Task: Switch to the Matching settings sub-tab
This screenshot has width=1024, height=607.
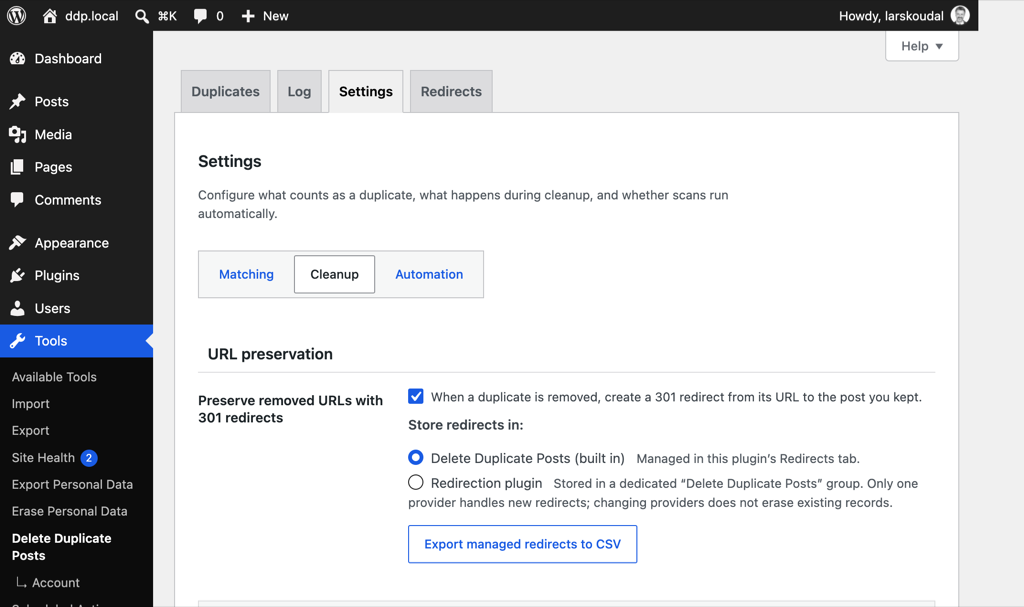Action: click(x=246, y=274)
